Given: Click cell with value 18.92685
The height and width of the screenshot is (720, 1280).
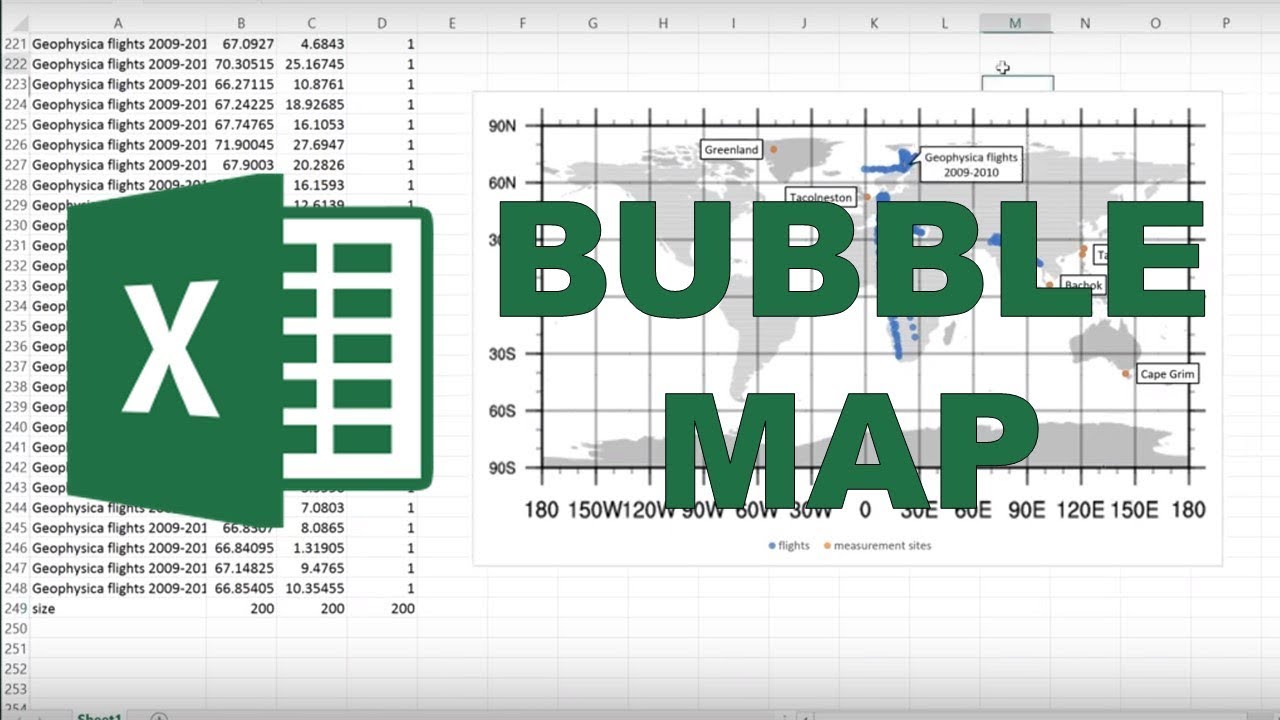Looking at the screenshot, I should 312,104.
